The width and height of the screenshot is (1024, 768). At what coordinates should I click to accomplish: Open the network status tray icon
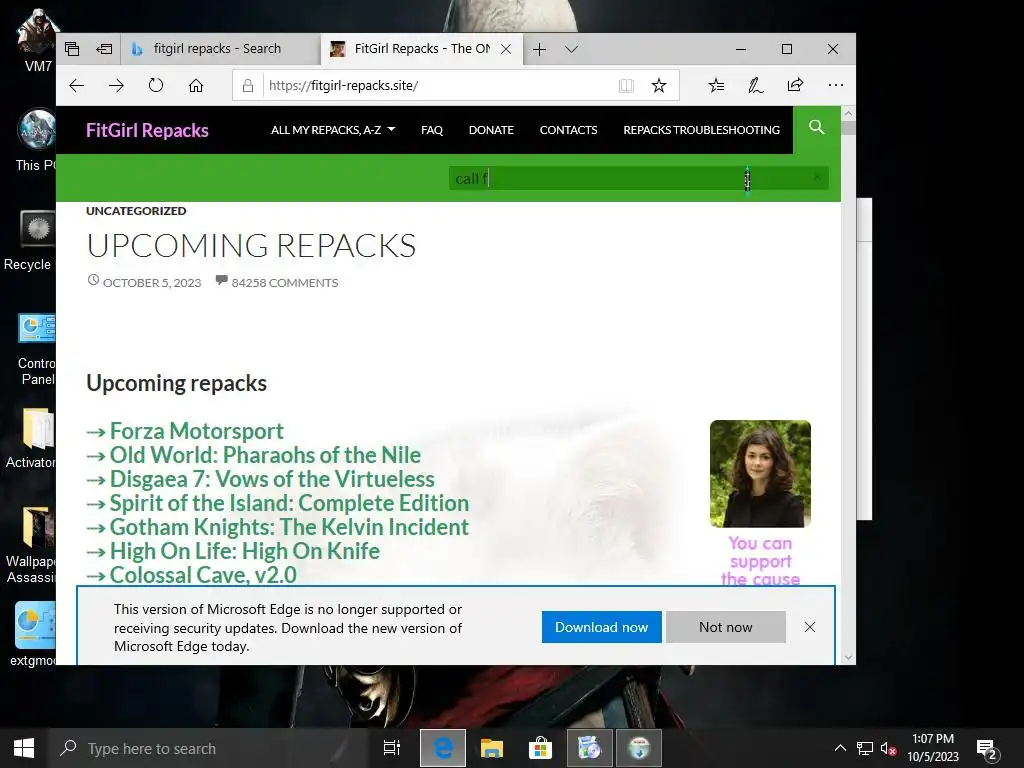click(x=865, y=748)
